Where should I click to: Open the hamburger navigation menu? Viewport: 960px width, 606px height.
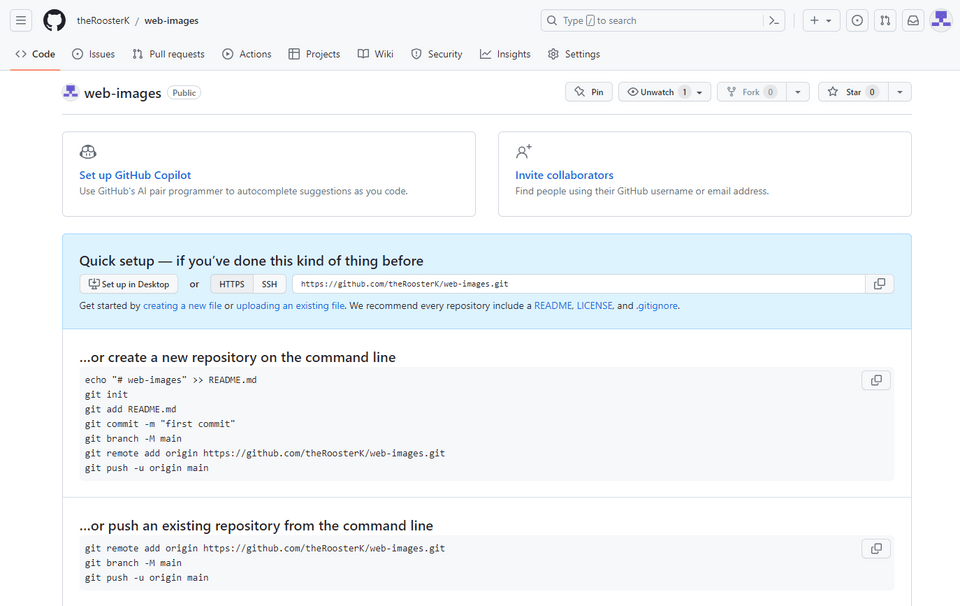(21, 20)
